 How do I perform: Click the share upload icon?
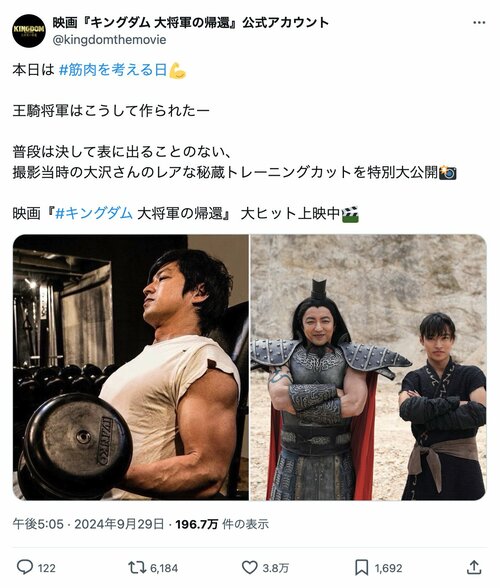point(474,567)
